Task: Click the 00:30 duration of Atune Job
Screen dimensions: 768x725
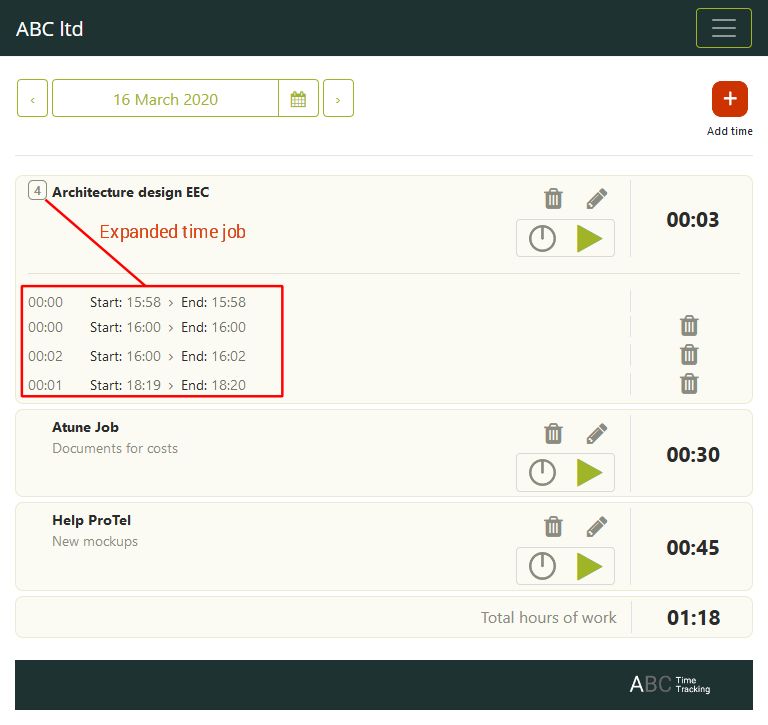Action: [x=693, y=455]
